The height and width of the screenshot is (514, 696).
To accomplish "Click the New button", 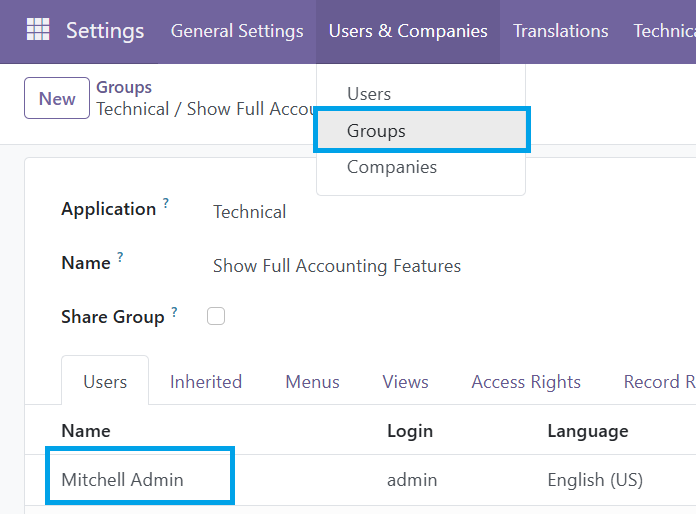I will (57, 98).
